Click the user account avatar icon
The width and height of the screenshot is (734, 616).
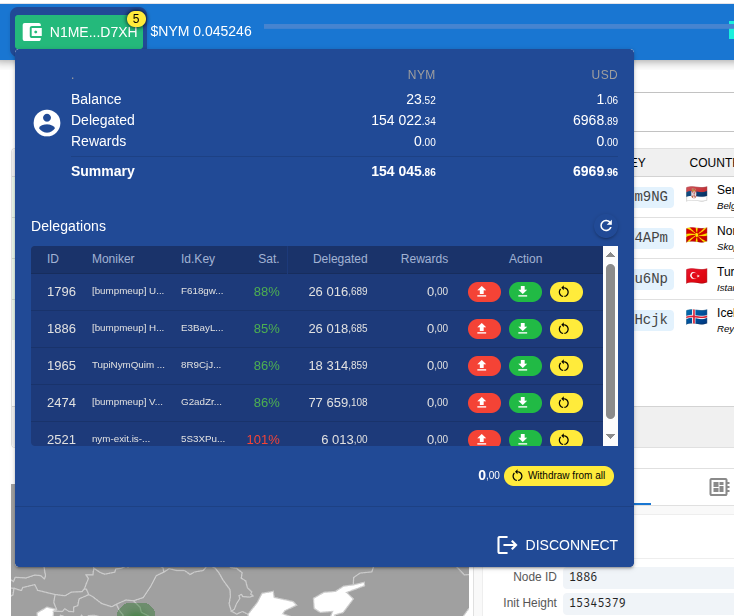pyautogui.click(x=47, y=123)
